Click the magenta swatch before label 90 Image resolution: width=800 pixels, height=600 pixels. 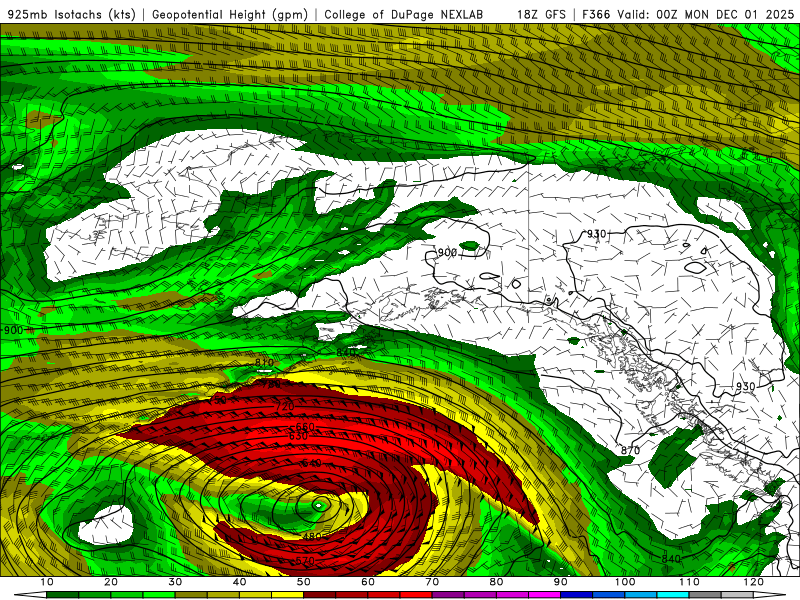point(545,595)
